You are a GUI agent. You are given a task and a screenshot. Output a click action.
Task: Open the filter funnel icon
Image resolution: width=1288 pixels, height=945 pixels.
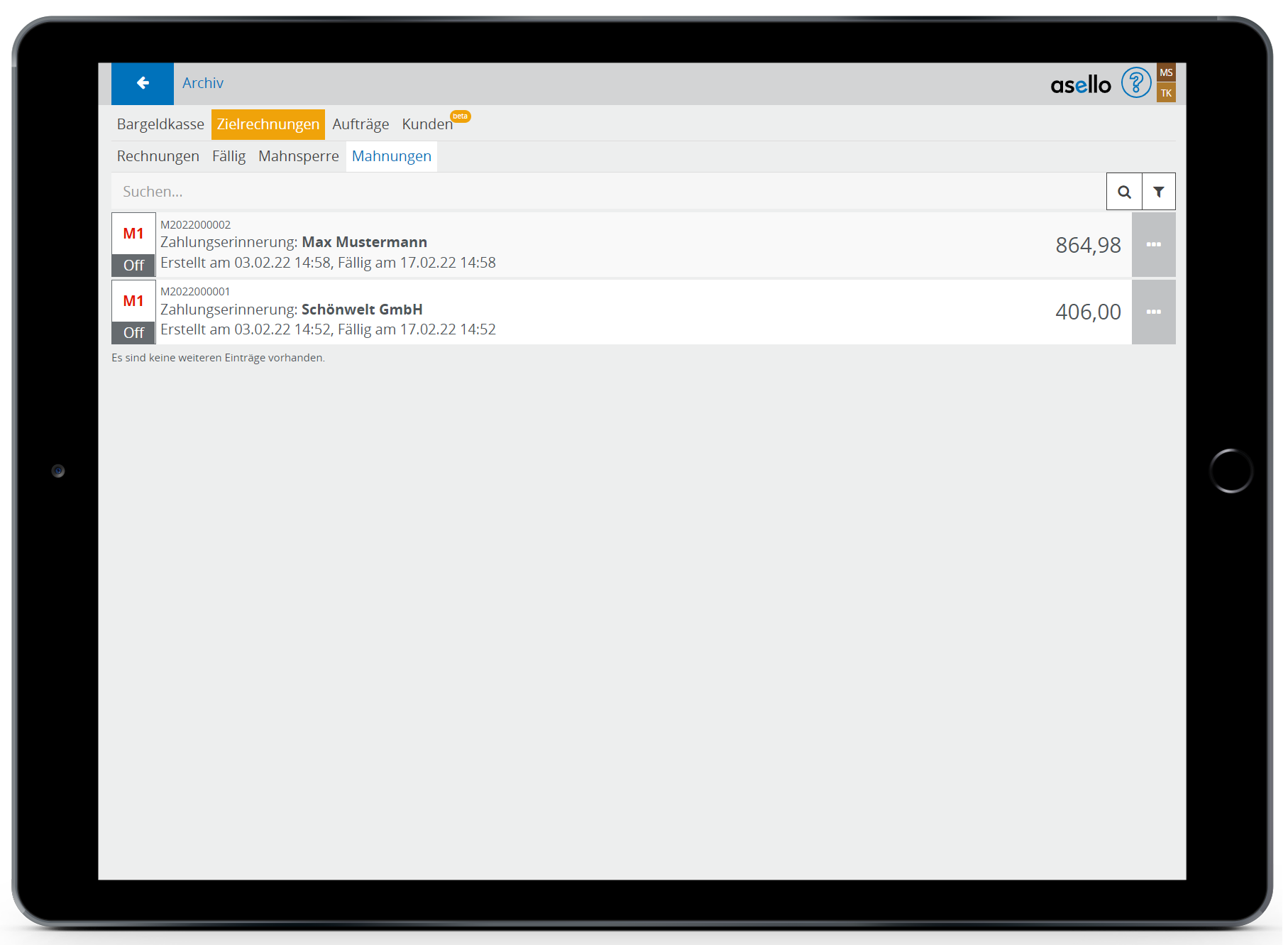[1158, 192]
